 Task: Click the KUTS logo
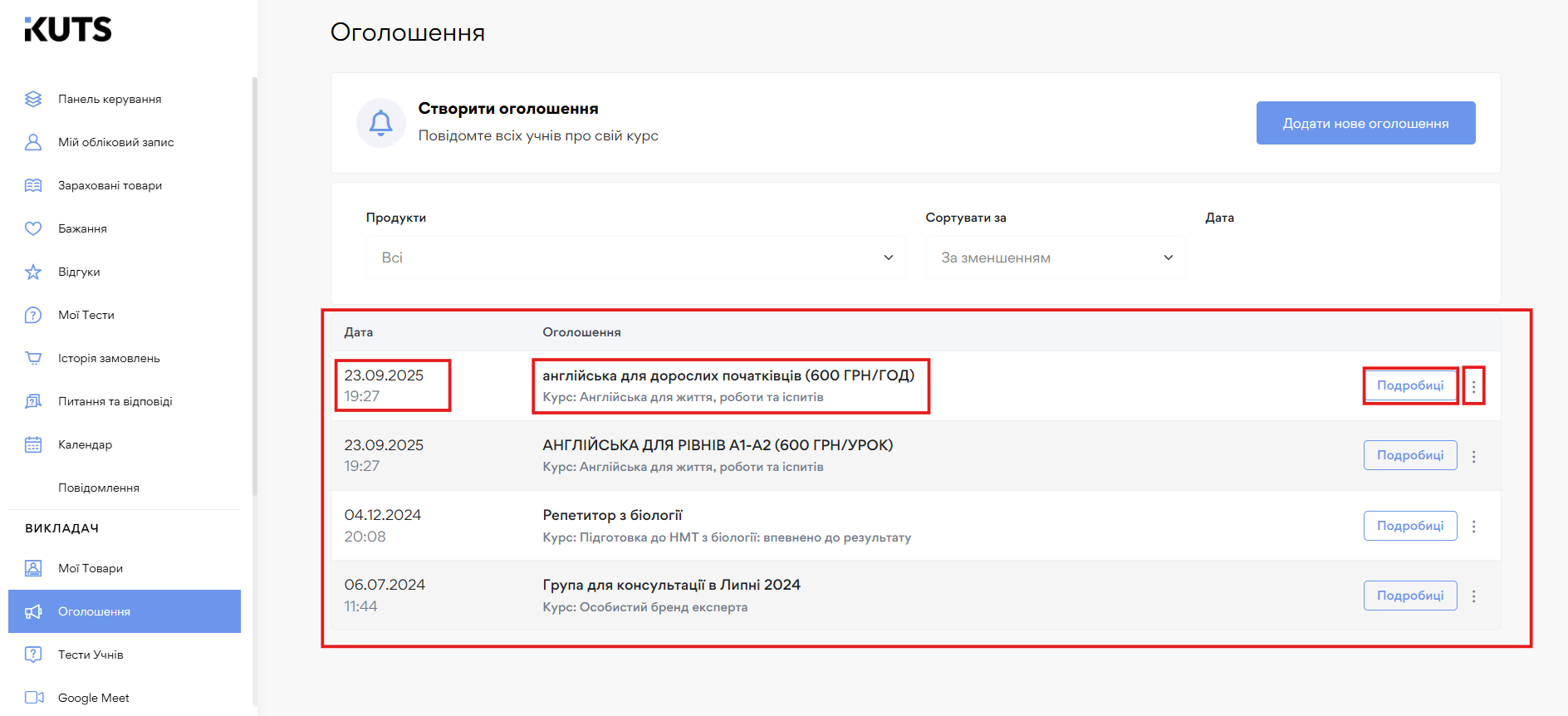click(68, 30)
